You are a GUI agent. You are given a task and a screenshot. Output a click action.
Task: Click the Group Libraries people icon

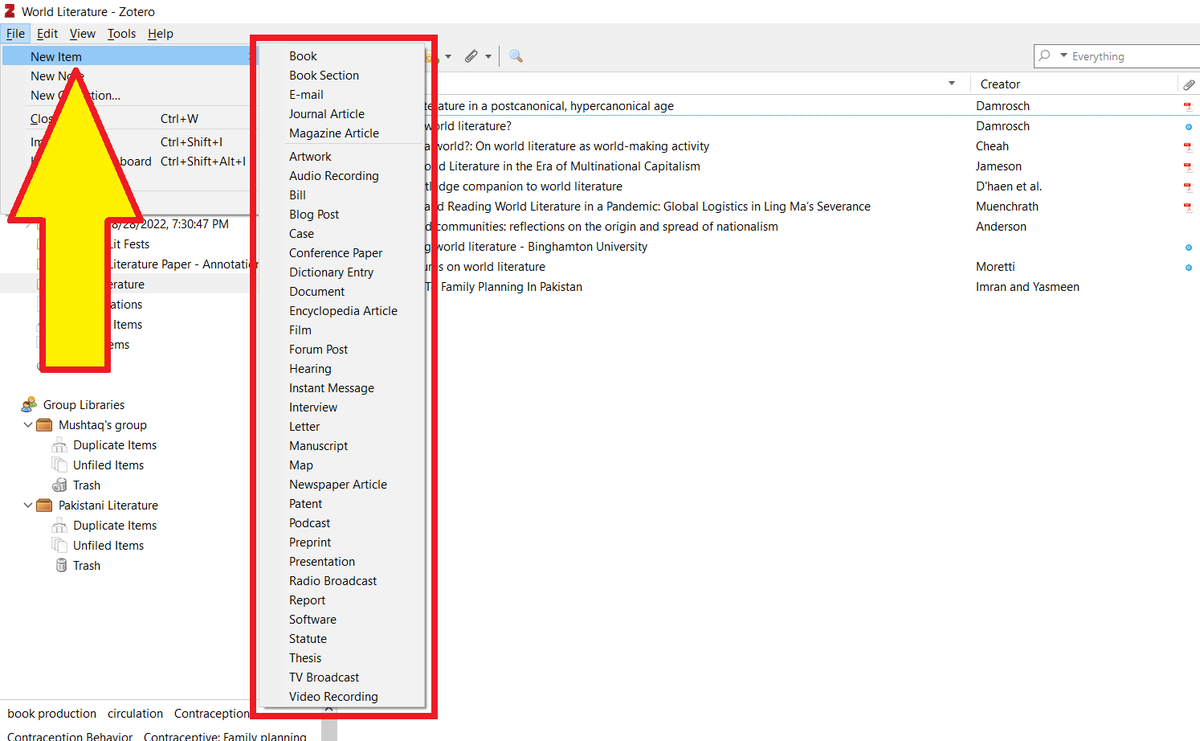pos(29,405)
